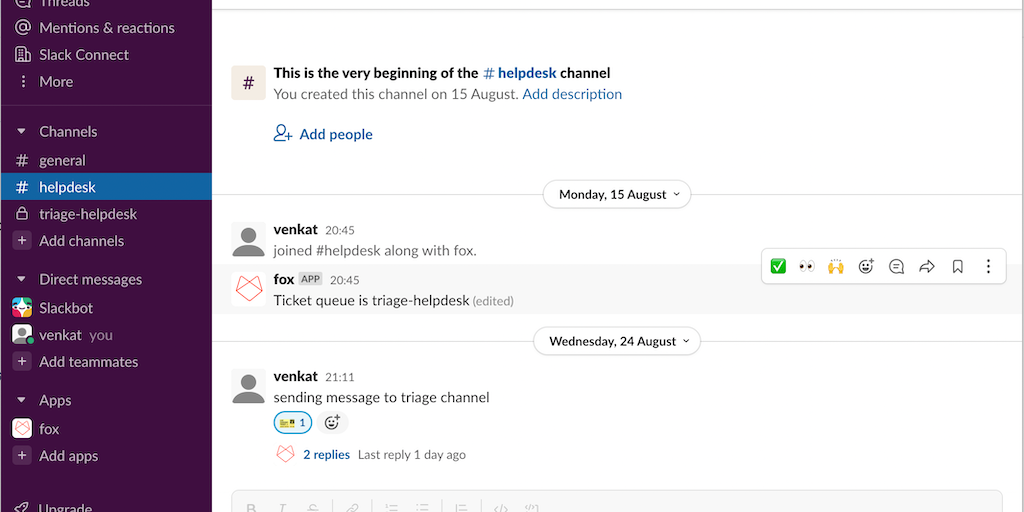Viewport: 1024px width, 512px height.
Task: React with the eyes emoji
Action: [x=807, y=266]
